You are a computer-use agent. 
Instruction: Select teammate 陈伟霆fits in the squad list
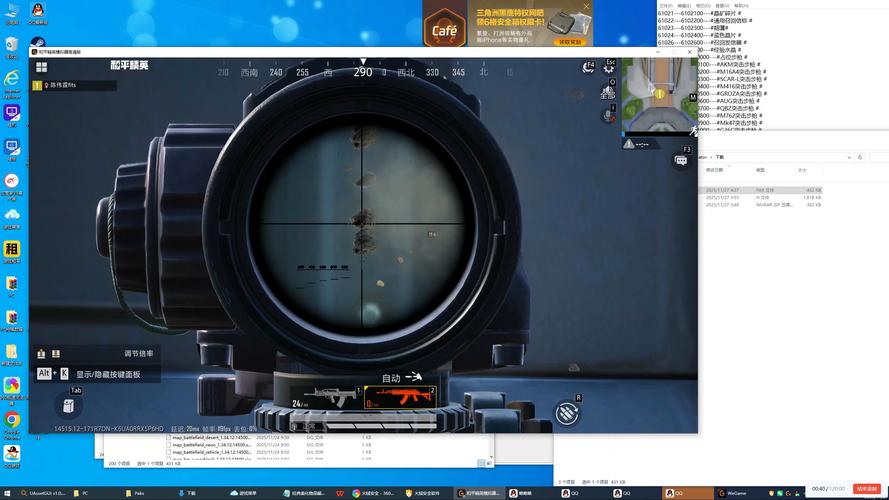click(74, 85)
